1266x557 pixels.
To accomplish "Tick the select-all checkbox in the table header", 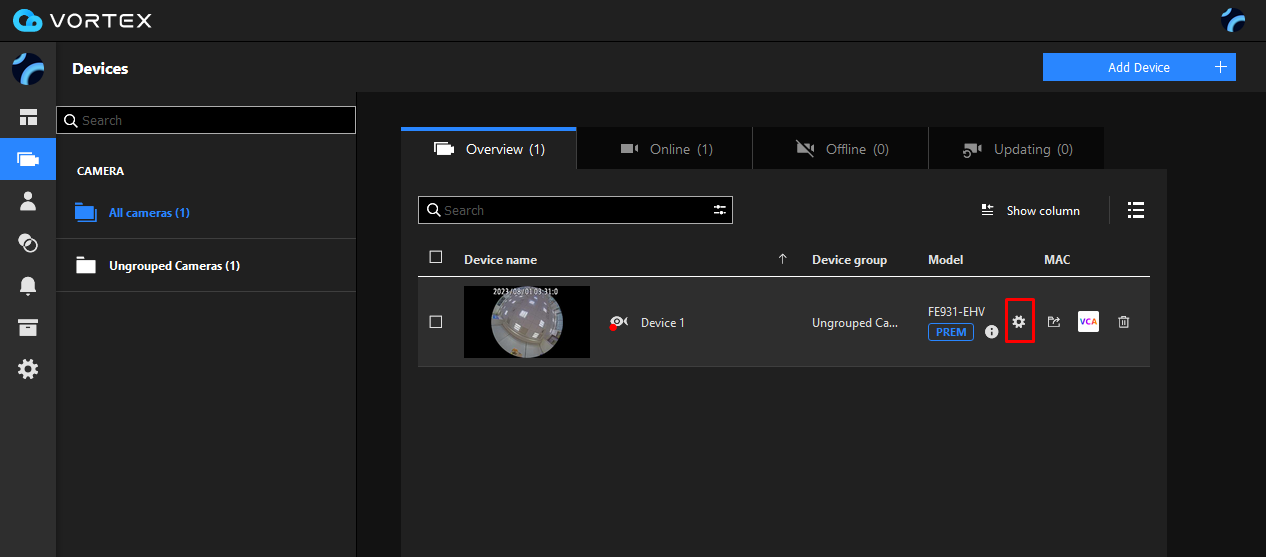I will (x=436, y=258).
